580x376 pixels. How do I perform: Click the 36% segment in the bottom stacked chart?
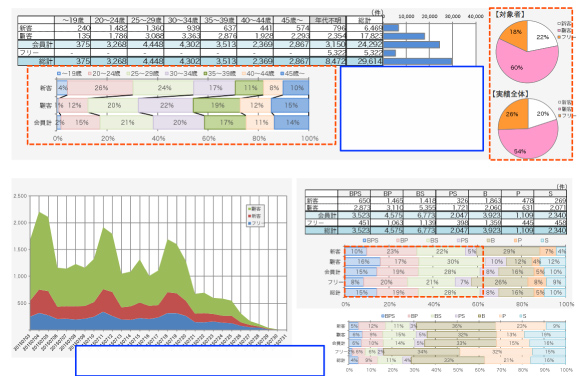tap(456, 326)
